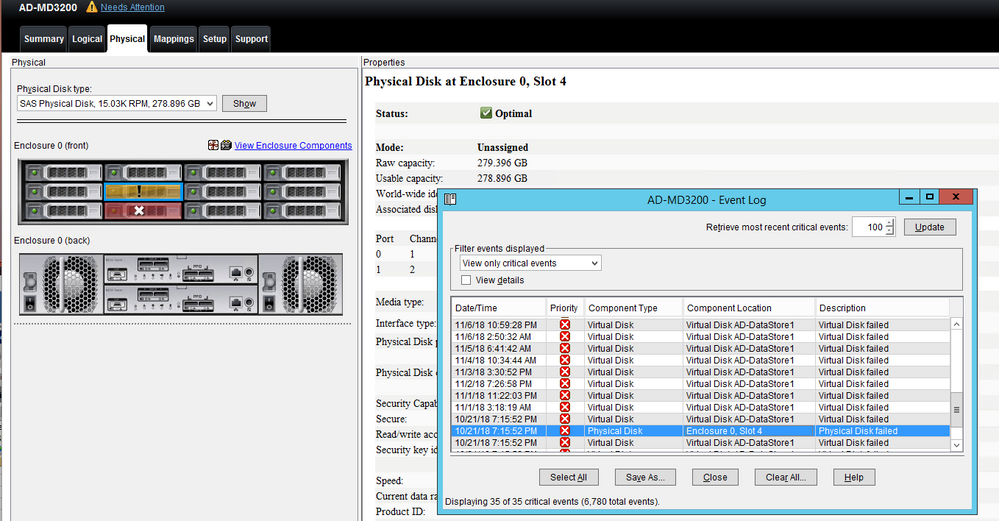Click the upper RAID controller module on enclosure back
Image resolution: width=999 pixels, height=521 pixels.
pyautogui.click(x=180, y=269)
